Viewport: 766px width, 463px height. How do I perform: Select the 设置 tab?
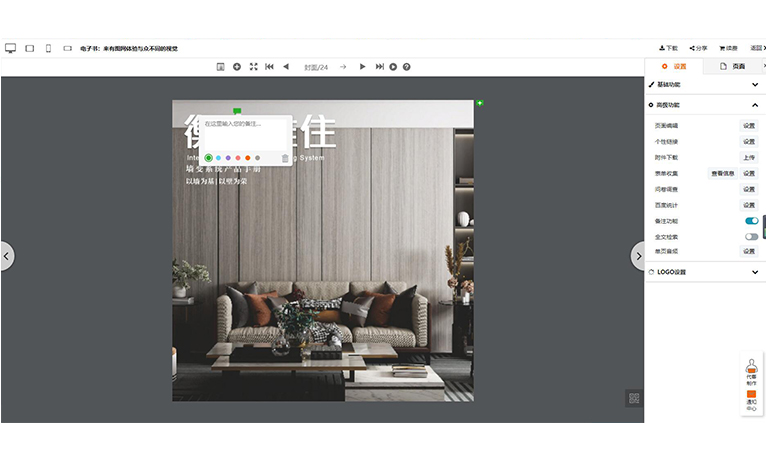[675, 66]
